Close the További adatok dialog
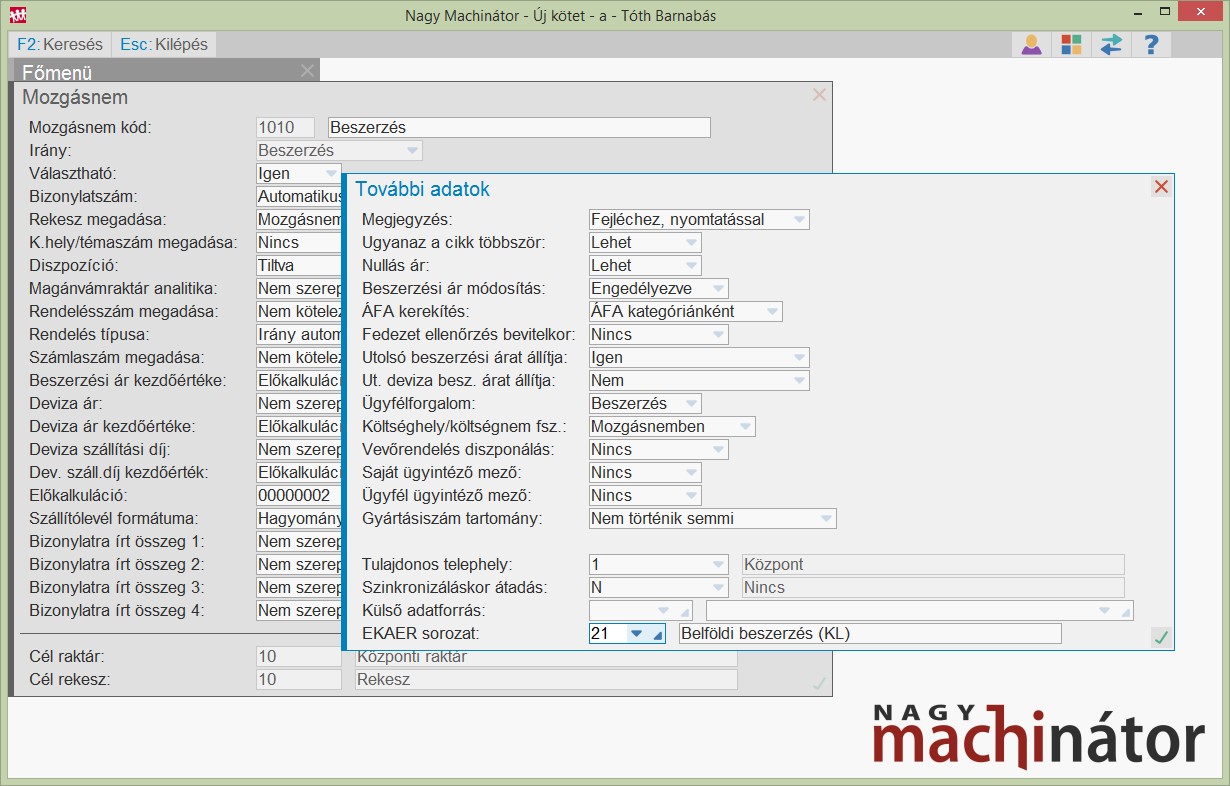Image resolution: width=1230 pixels, height=786 pixels. point(1161,187)
